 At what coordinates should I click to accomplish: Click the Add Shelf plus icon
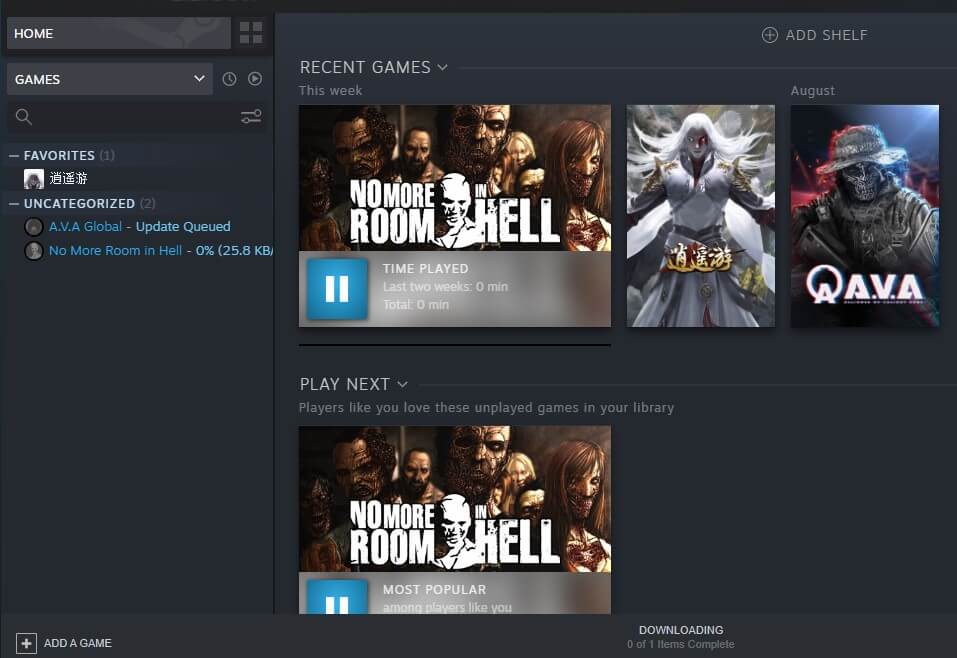tap(769, 34)
